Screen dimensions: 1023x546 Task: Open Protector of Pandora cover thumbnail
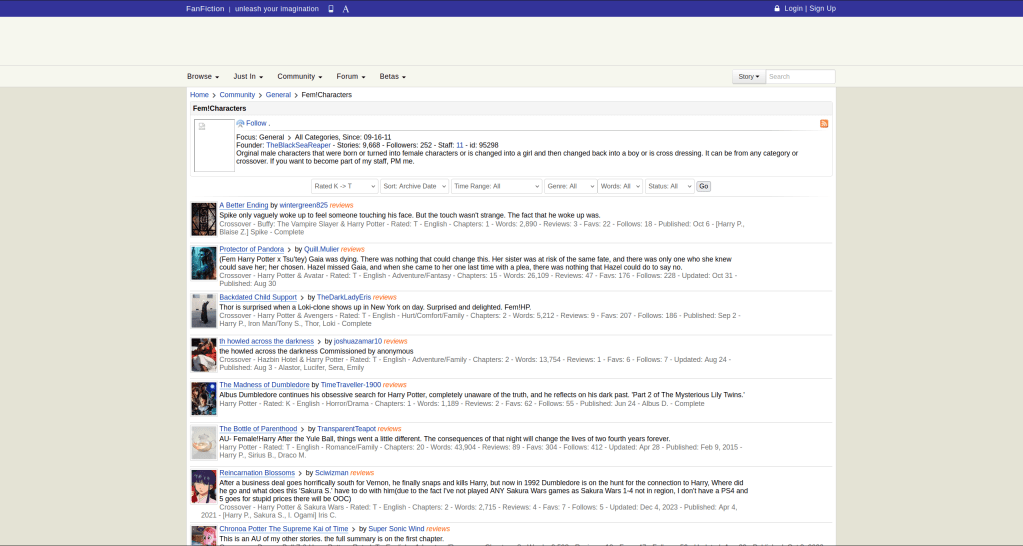pyautogui.click(x=204, y=263)
